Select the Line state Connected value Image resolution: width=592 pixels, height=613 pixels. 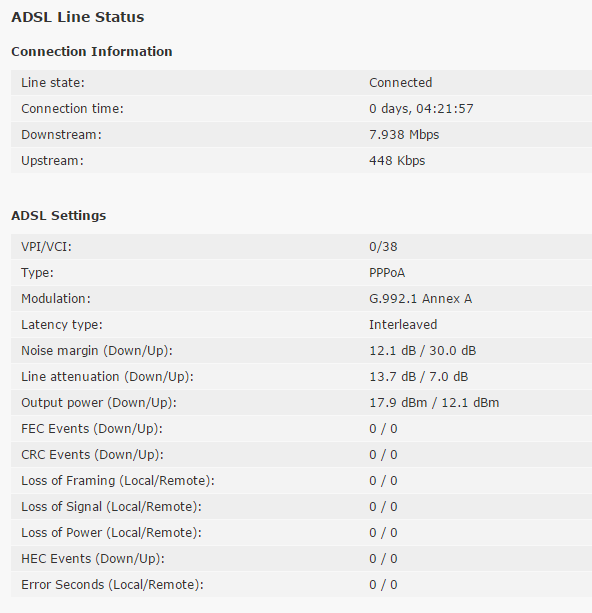click(400, 82)
